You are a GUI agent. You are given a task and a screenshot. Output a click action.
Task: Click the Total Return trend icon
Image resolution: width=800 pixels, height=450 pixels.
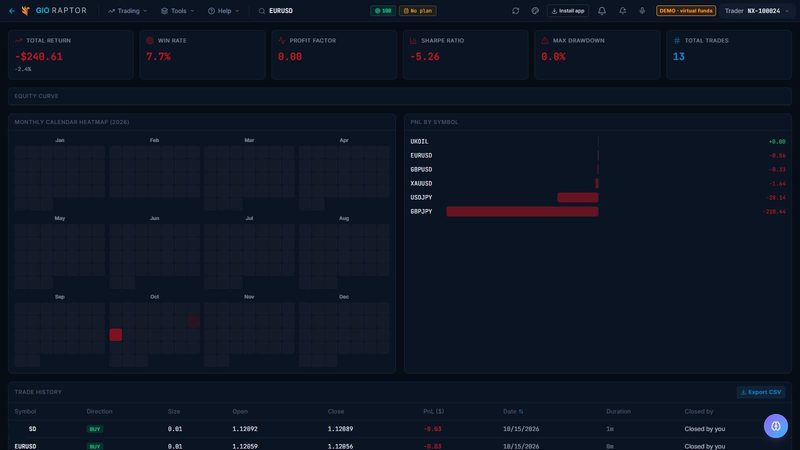pyautogui.click(x=19, y=40)
